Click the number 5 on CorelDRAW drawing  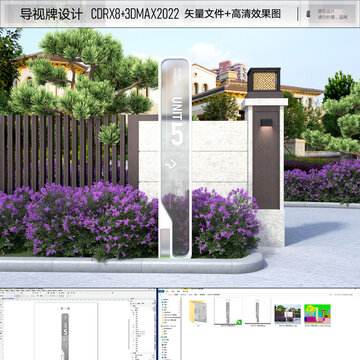(65, 332)
